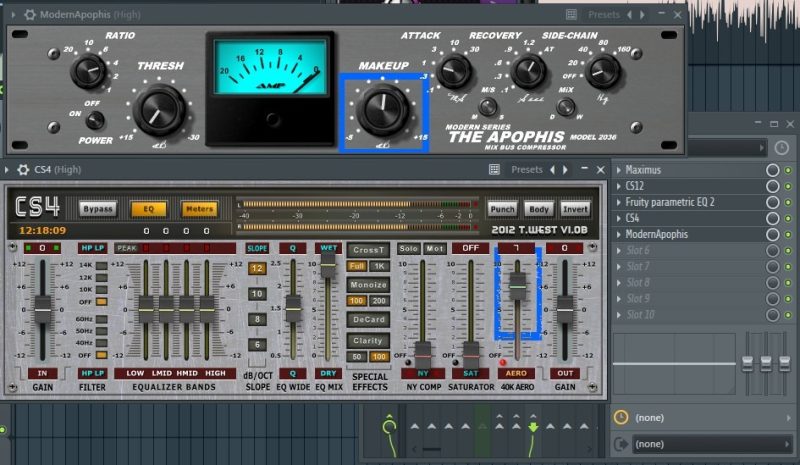Viewport: 800px width, 465px height.
Task: Toggle the green enable LED for CS4 slot
Action: 788,218
